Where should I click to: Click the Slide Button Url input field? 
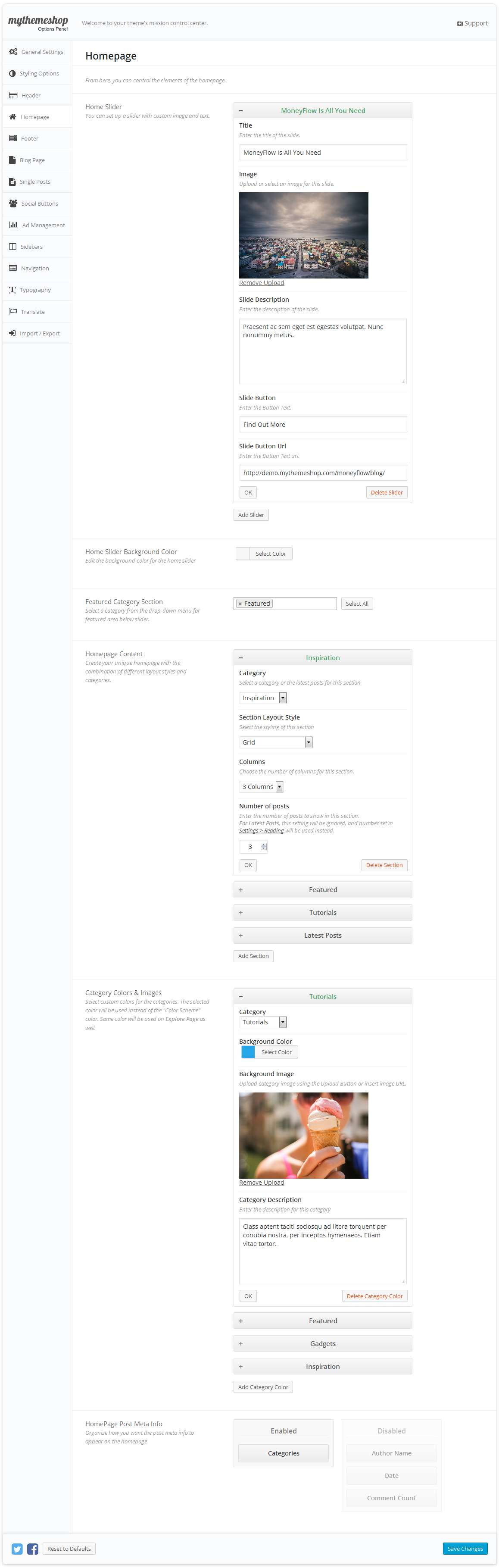(322, 473)
